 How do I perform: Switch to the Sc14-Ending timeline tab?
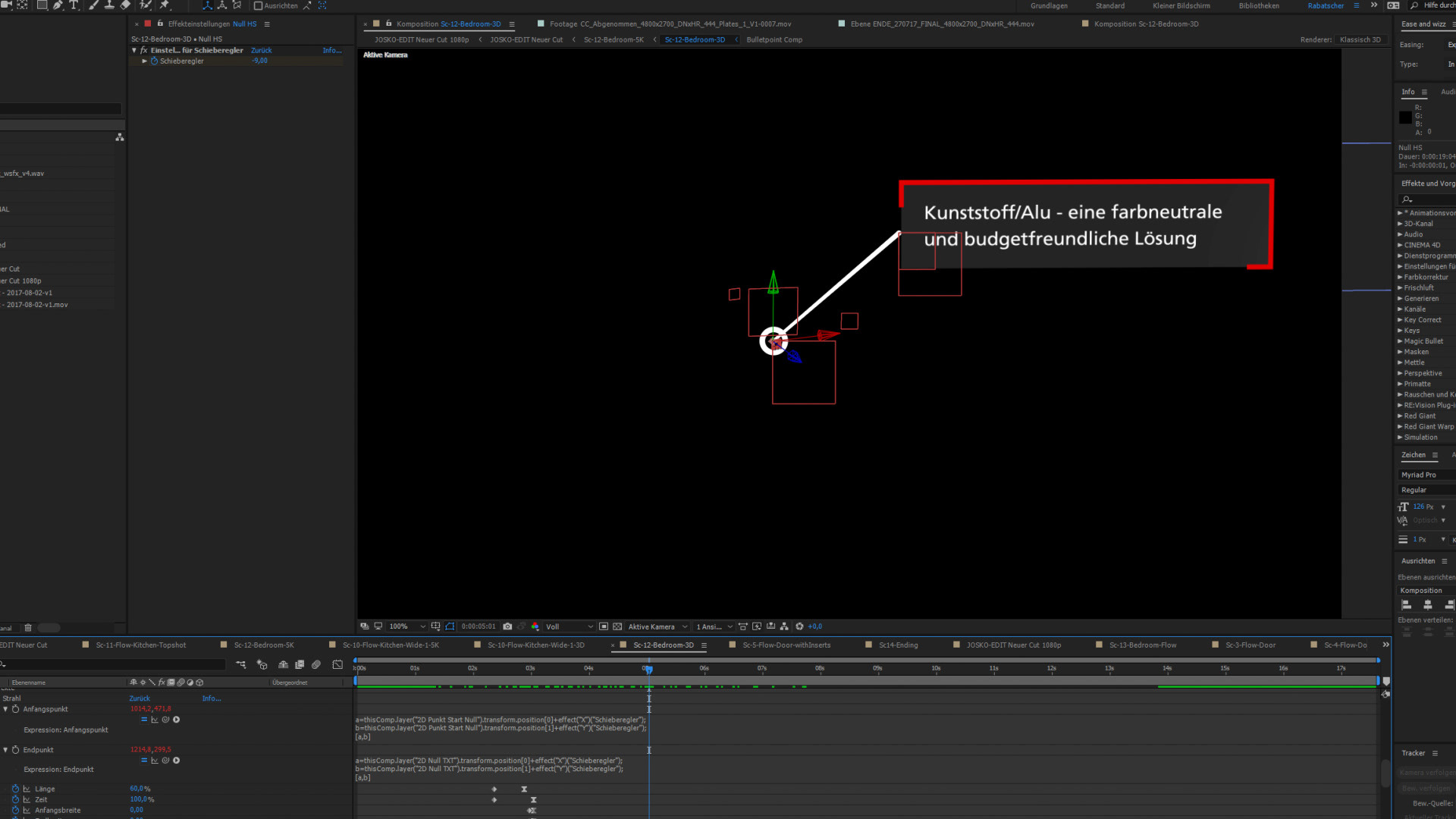click(898, 645)
